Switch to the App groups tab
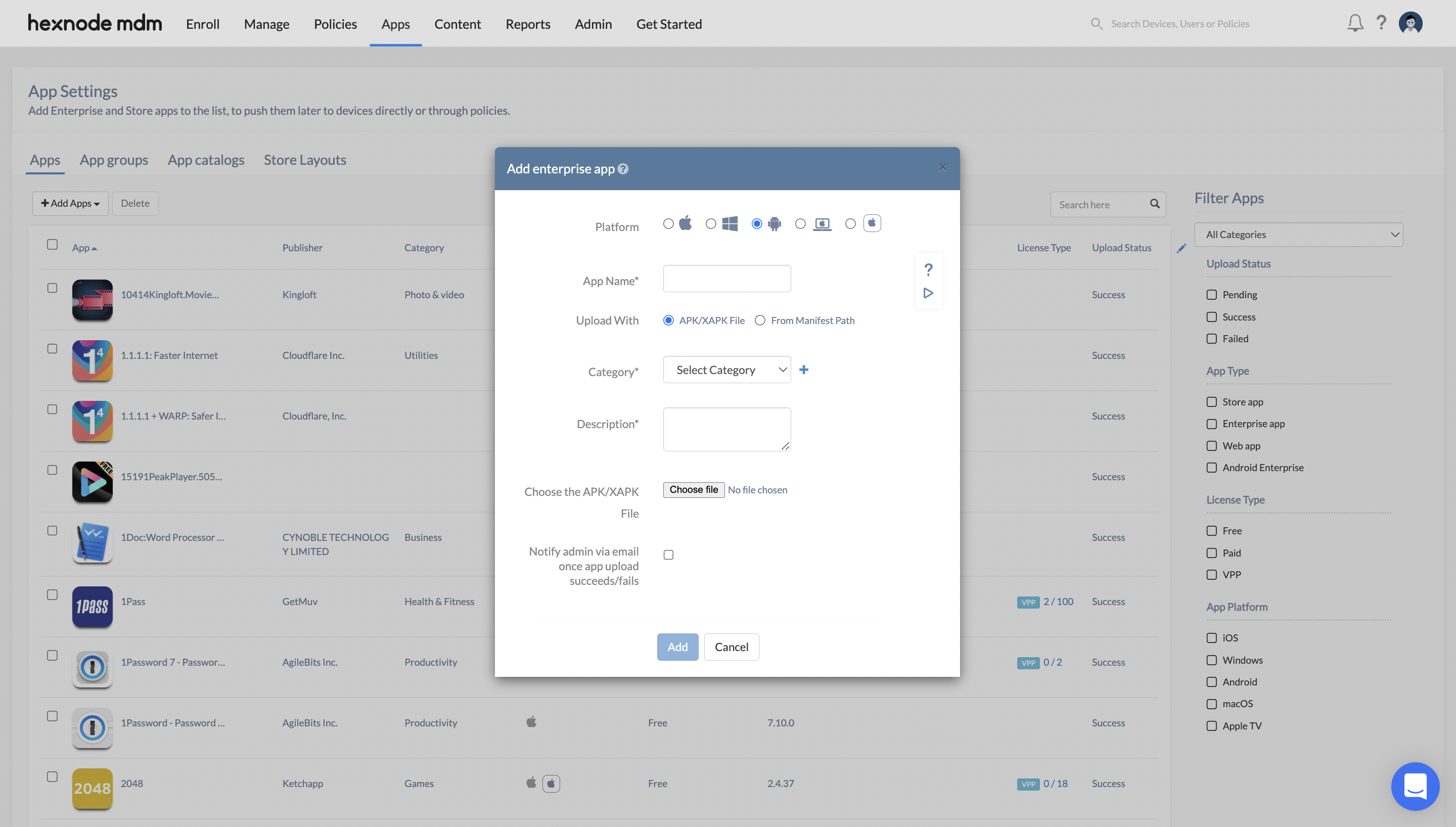Viewport: 1456px width, 827px height. pos(113,160)
